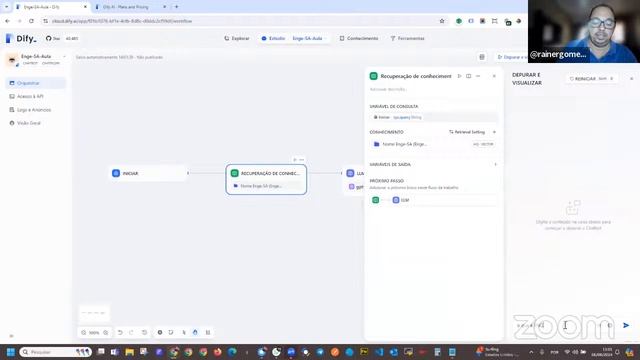Open Microsoft Edge from the taskbar
This screenshot has width=640, height=360.
[232, 352]
